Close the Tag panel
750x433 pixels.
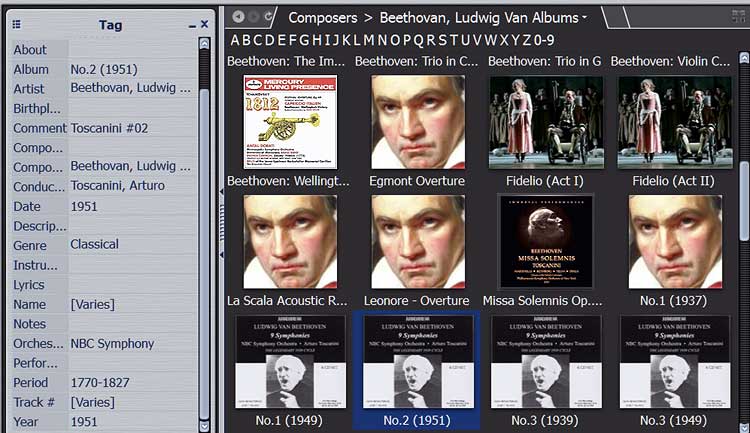coord(205,24)
